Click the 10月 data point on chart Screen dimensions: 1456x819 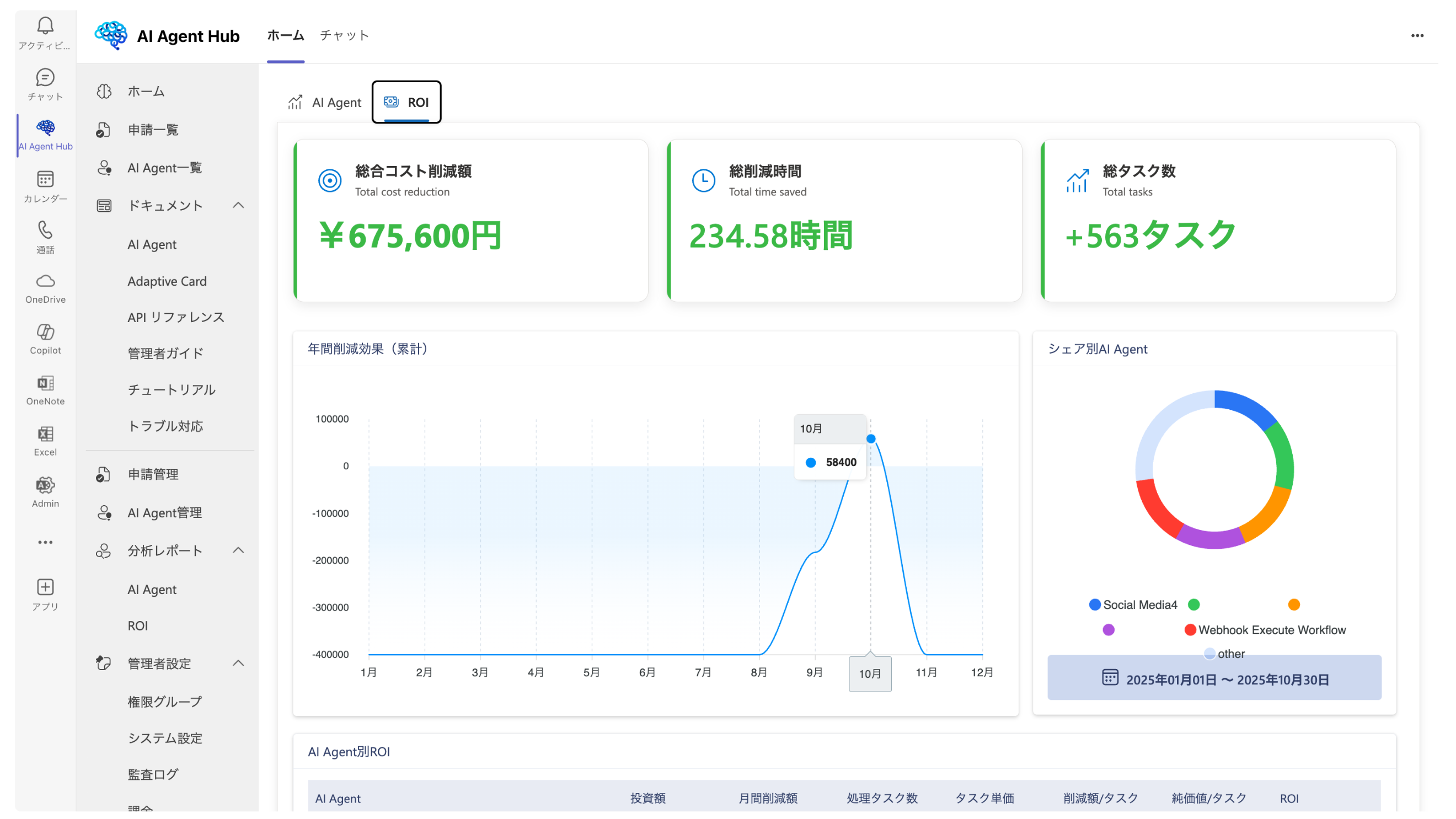[871, 439]
